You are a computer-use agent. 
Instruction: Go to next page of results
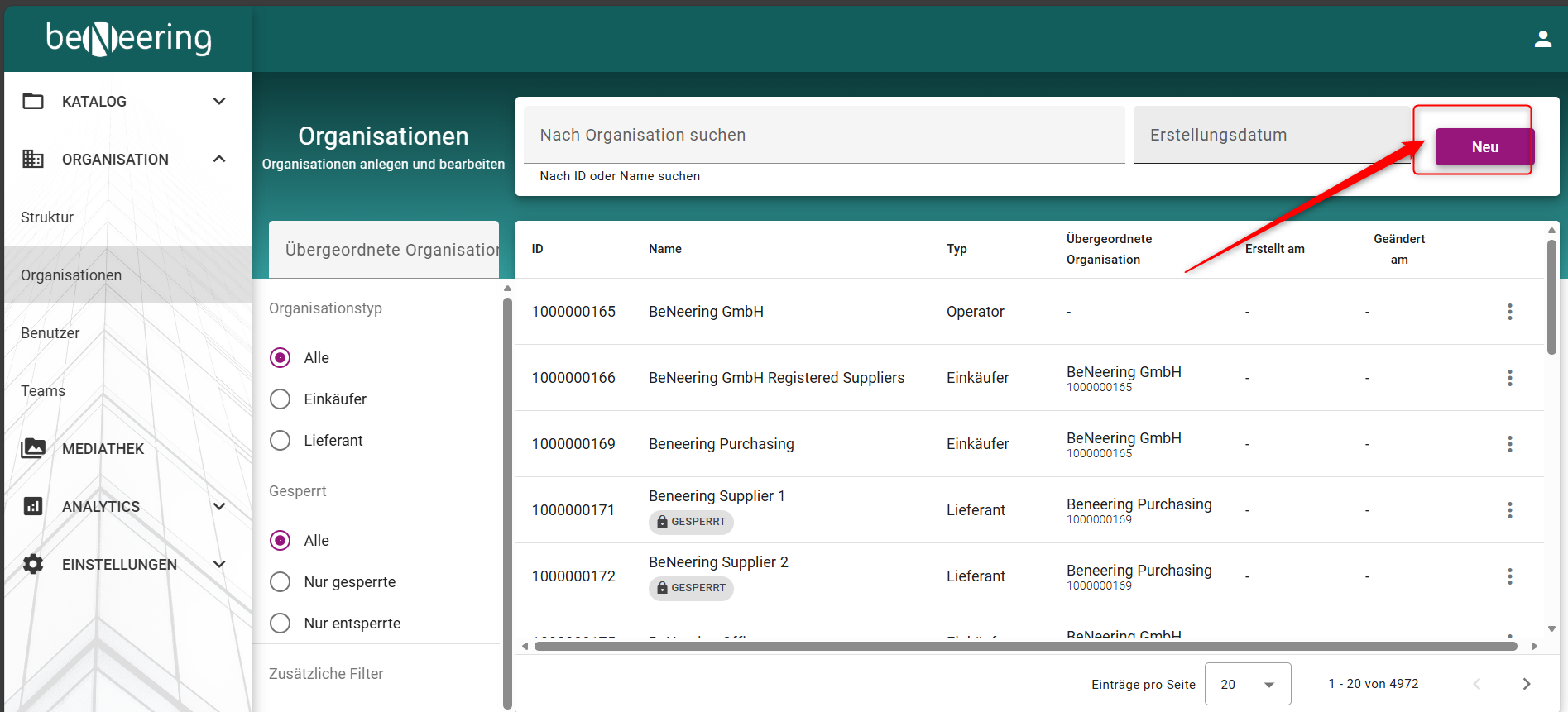[1526, 684]
